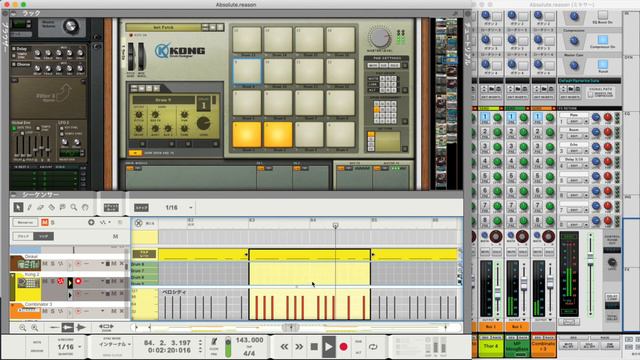640x360 pixels.
Task: Click EQ Boost On button in mixer
Action: coord(602,15)
